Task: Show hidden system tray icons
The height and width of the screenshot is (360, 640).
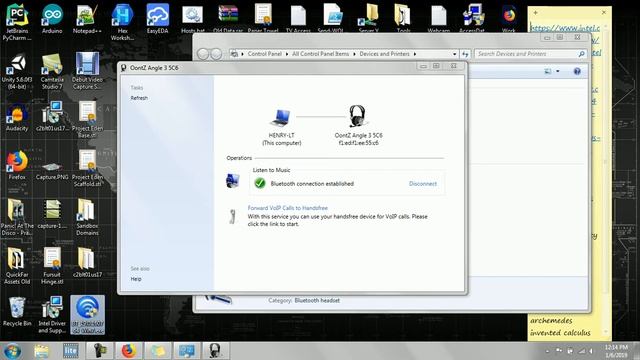Action: pyautogui.click(x=547, y=351)
